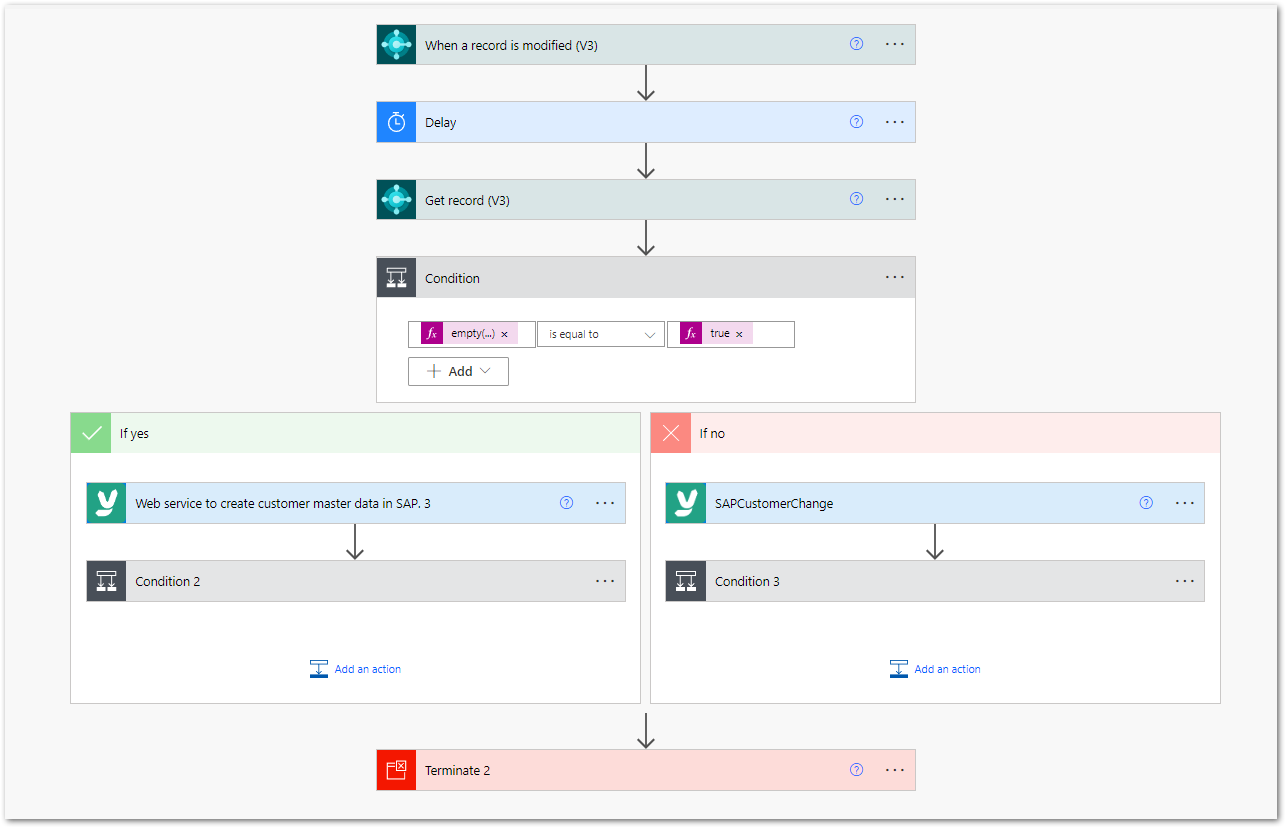Open help for 'Web service to create customer master data in SAP. 3'
The height and width of the screenshot is (828, 1286).
point(566,503)
